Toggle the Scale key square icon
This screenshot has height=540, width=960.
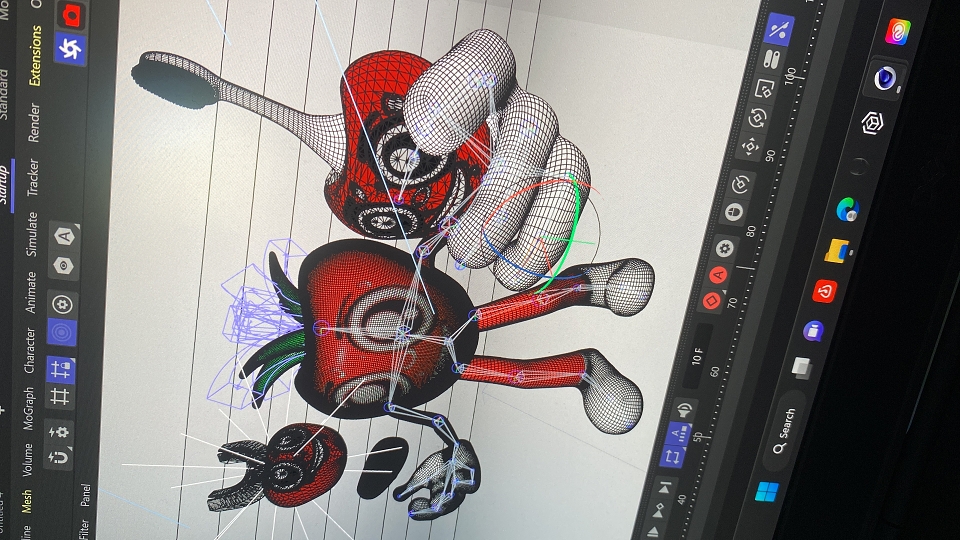tap(764, 89)
